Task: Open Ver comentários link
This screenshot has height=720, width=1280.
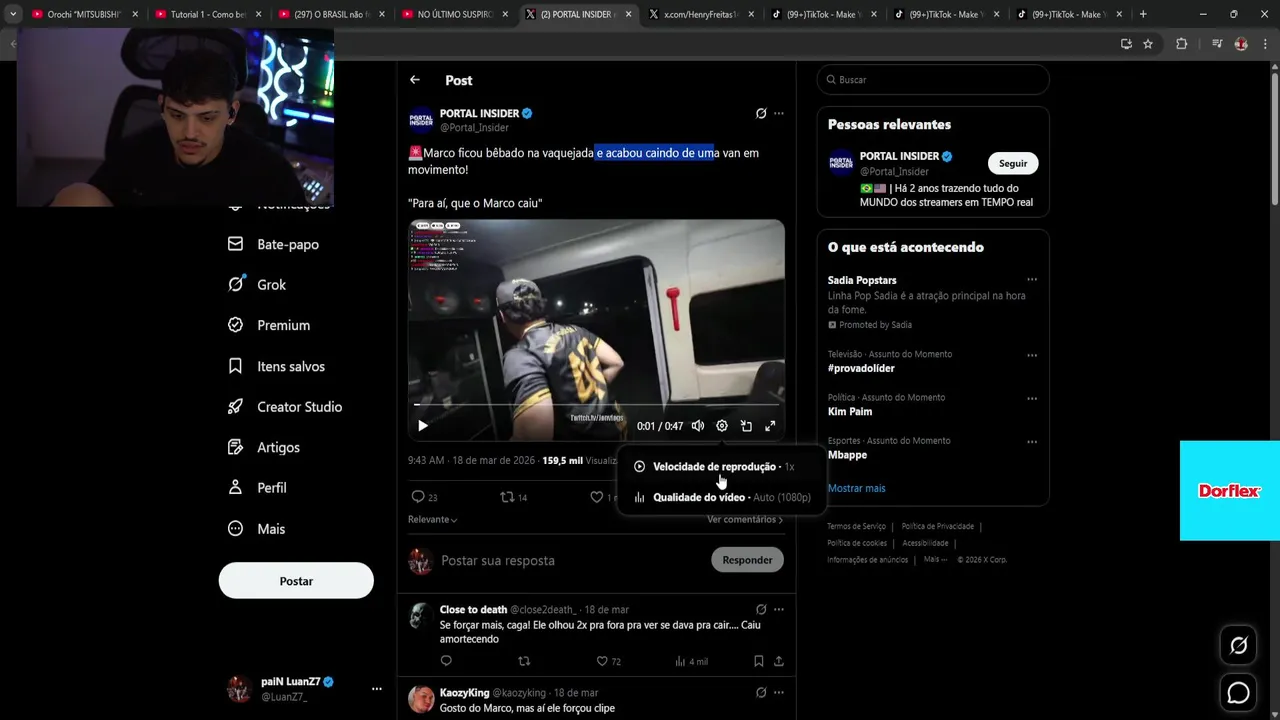Action: click(745, 520)
